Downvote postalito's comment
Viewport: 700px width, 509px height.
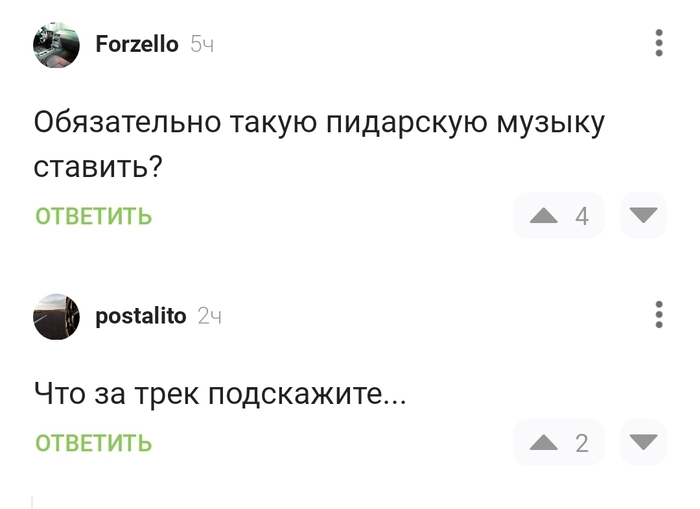(643, 442)
